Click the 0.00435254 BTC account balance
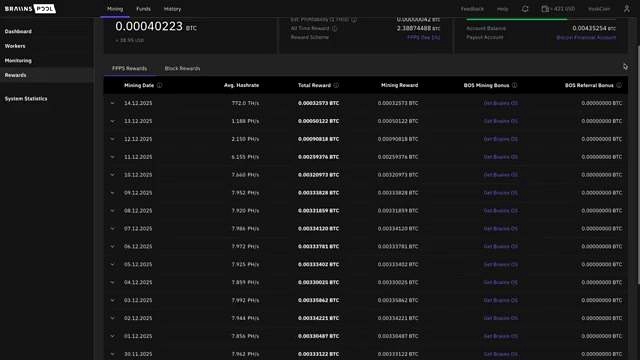Viewport: 640px width, 360px height. (594, 29)
